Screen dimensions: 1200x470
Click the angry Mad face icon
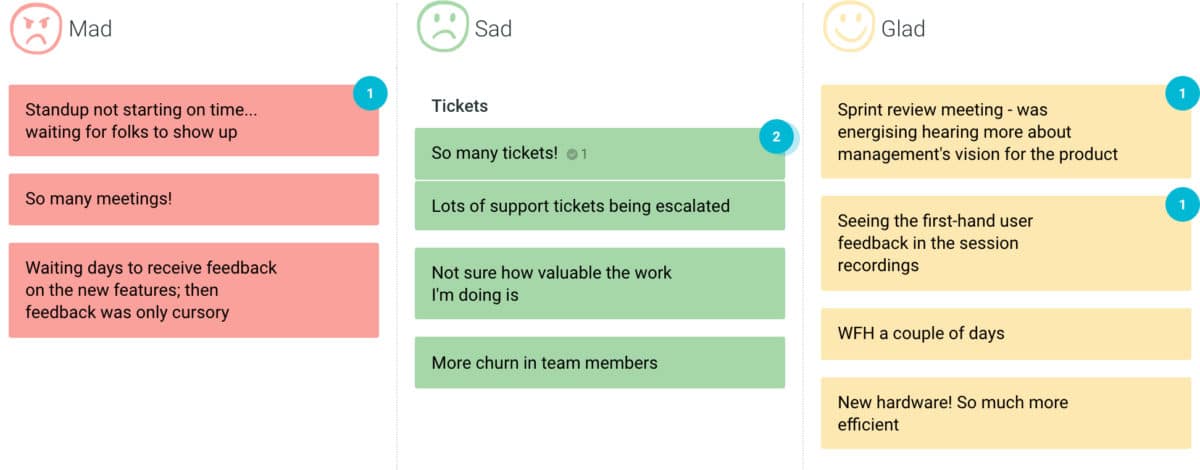pos(35,28)
